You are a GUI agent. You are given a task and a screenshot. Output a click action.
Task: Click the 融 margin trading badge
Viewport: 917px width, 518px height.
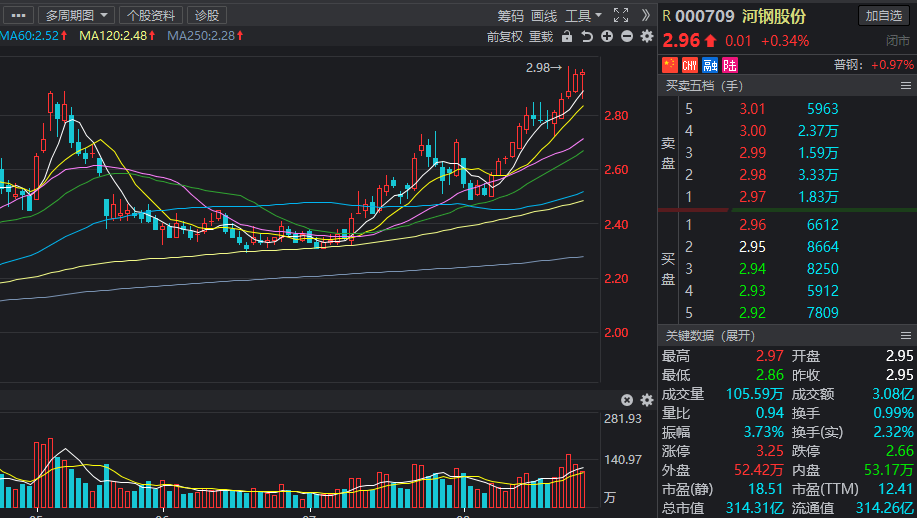[x=710, y=65]
